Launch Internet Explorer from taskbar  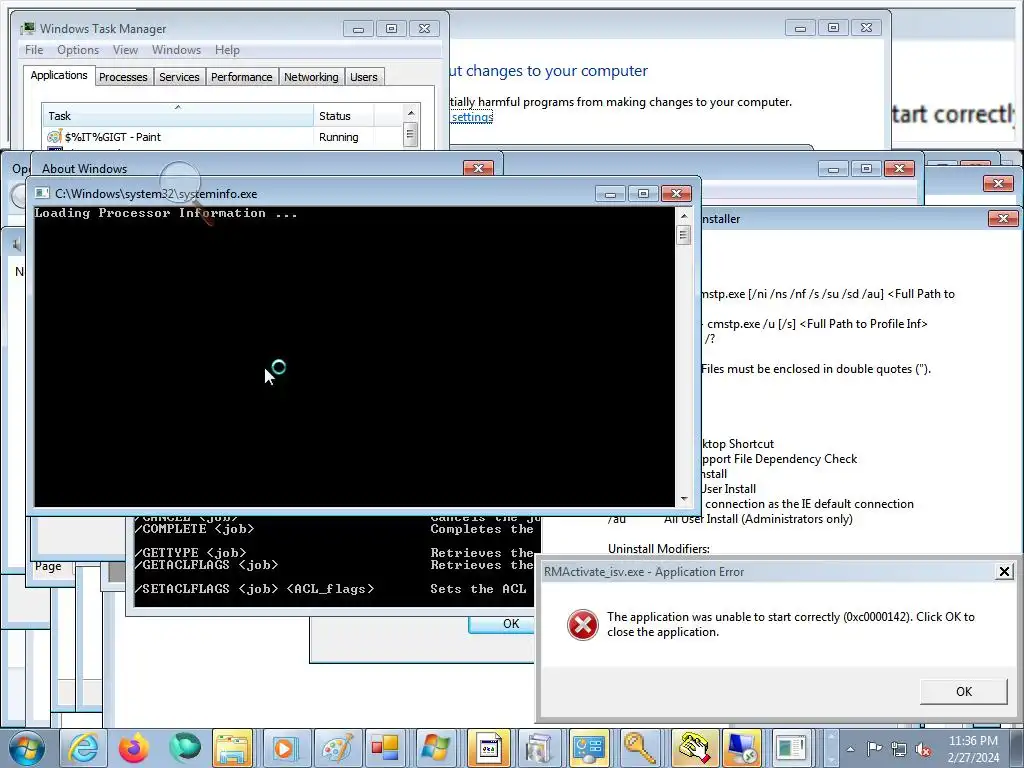pos(84,748)
